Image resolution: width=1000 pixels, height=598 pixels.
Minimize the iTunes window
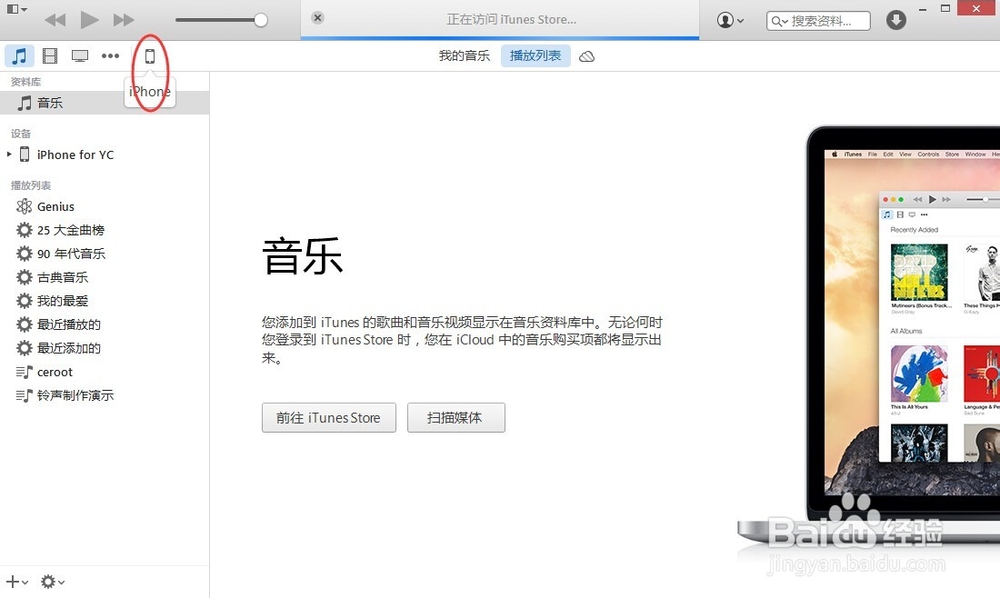[x=922, y=10]
